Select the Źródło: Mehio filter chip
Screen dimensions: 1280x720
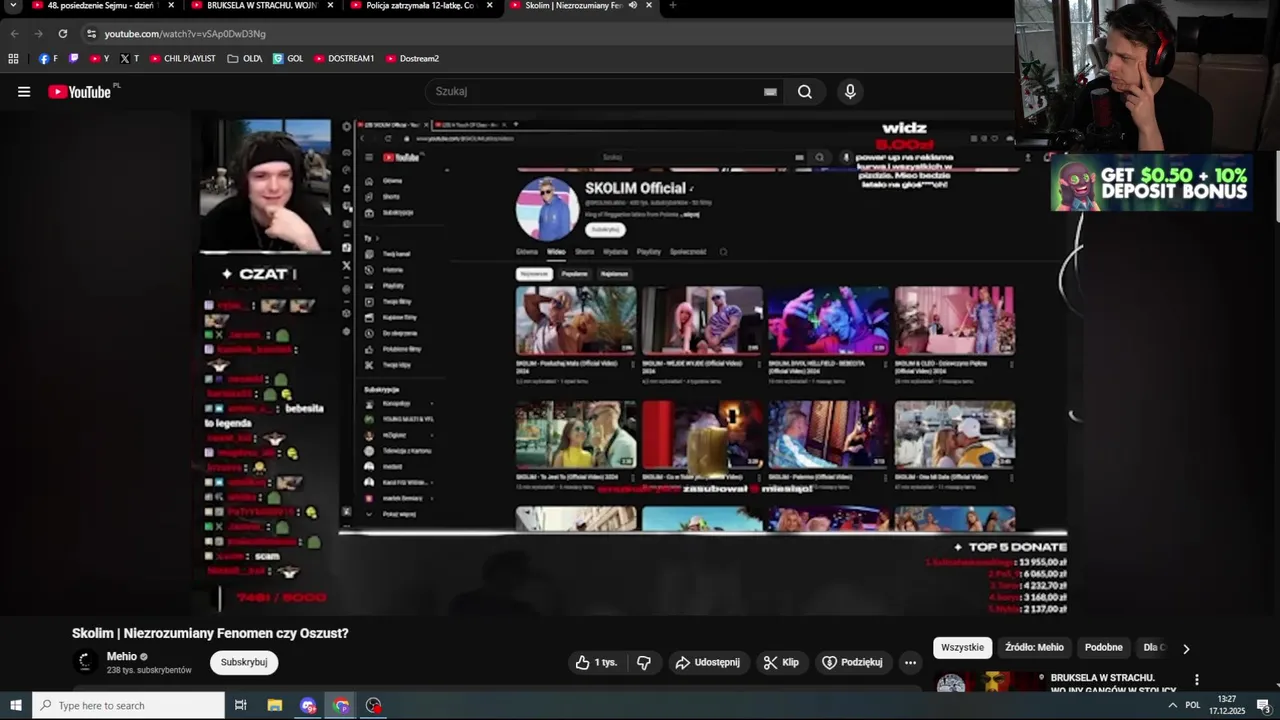tap(1034, 648)
